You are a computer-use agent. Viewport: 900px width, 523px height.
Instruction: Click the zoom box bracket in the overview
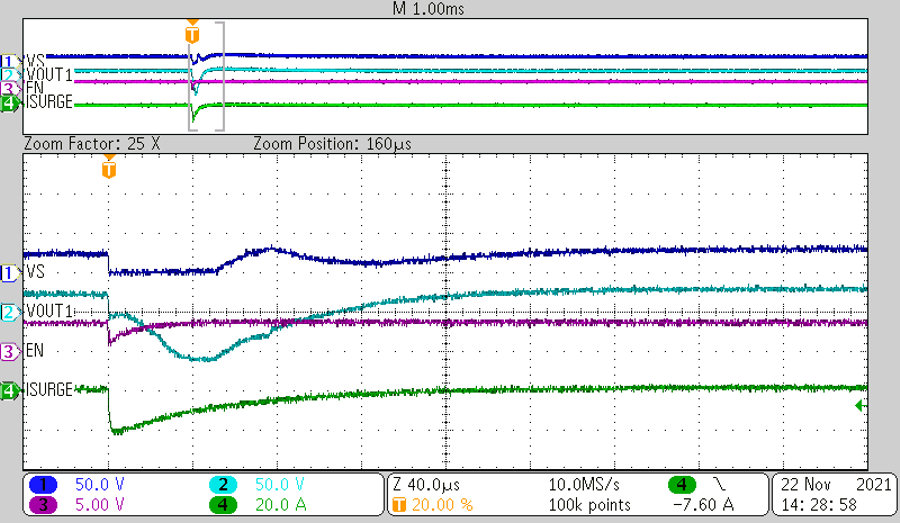click(206, 76)
